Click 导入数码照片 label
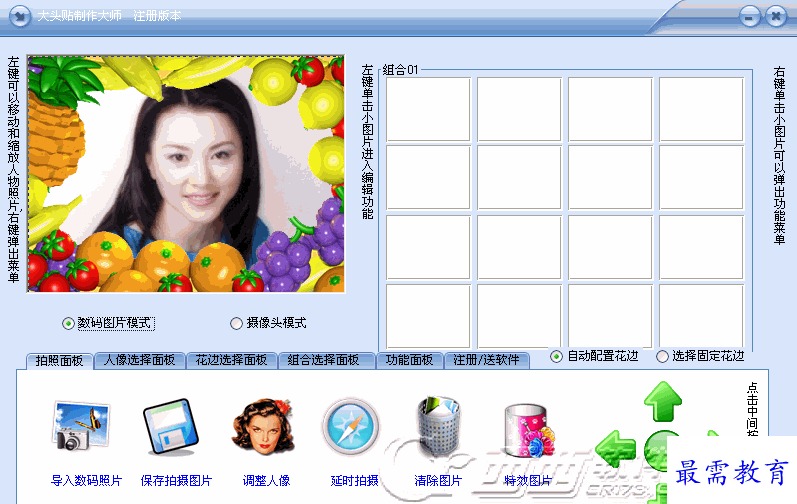The image size is (797, 504). (x=87, y=481)
